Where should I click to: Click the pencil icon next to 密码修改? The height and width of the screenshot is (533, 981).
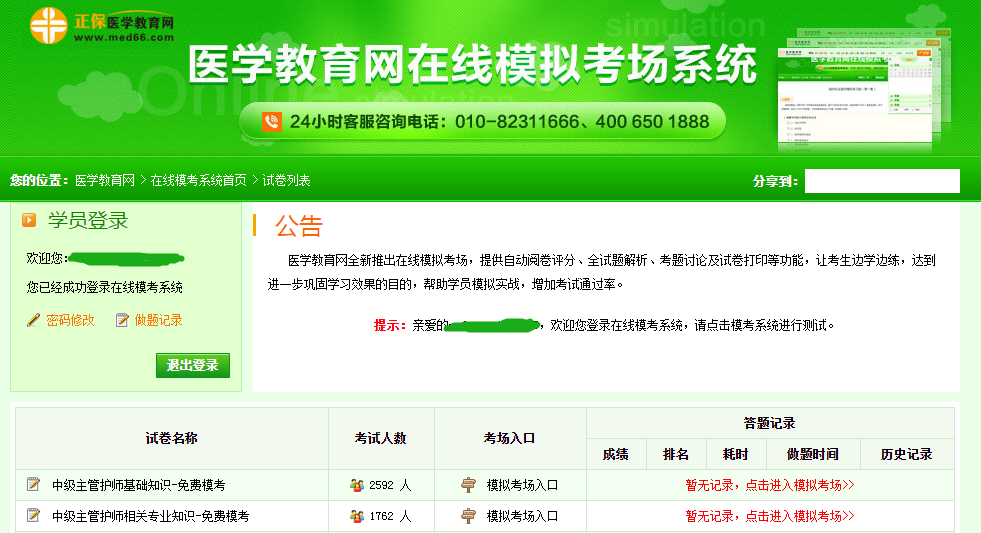coord(34,320)
